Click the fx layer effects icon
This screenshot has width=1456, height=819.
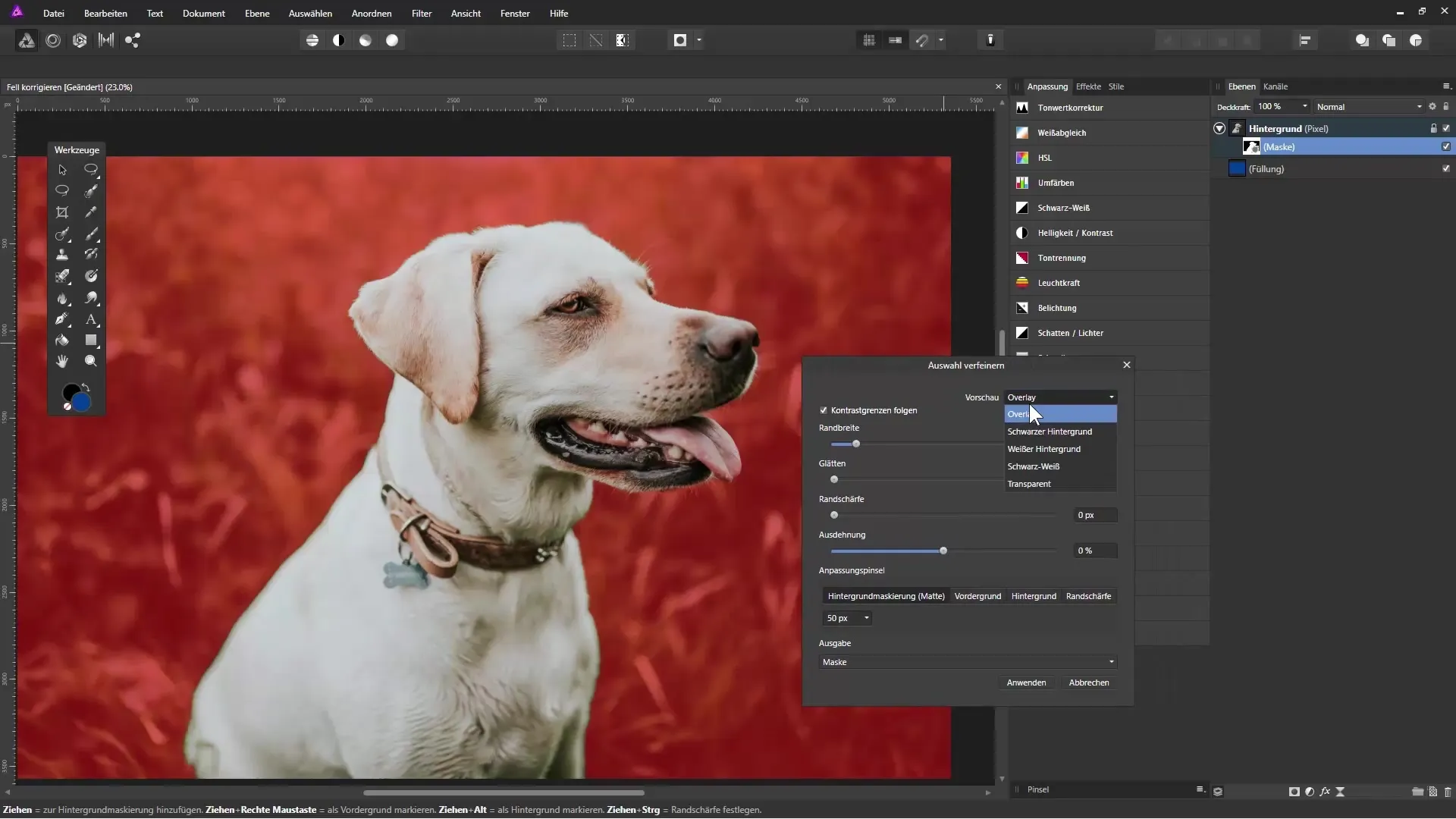click(1325, 792)
